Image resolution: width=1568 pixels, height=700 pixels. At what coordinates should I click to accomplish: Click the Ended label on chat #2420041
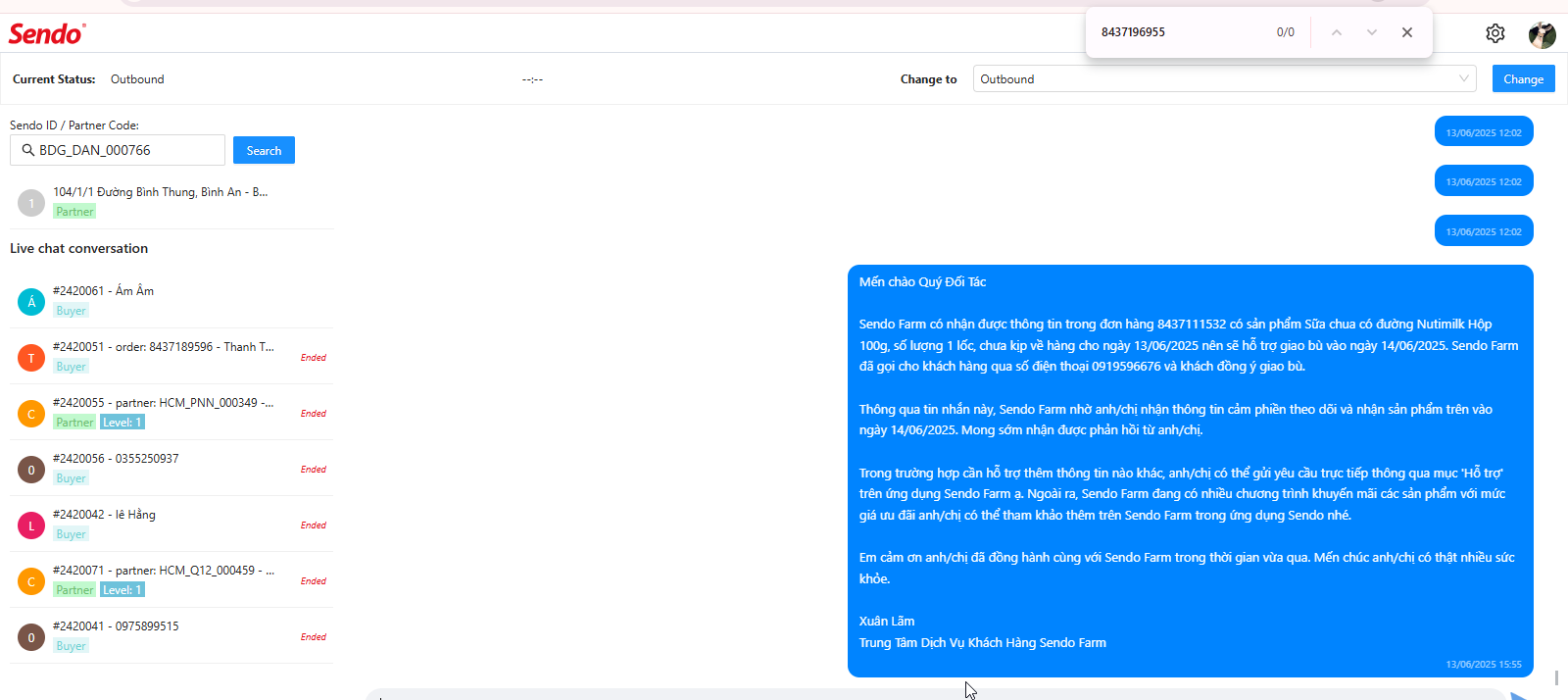point(314,637)
